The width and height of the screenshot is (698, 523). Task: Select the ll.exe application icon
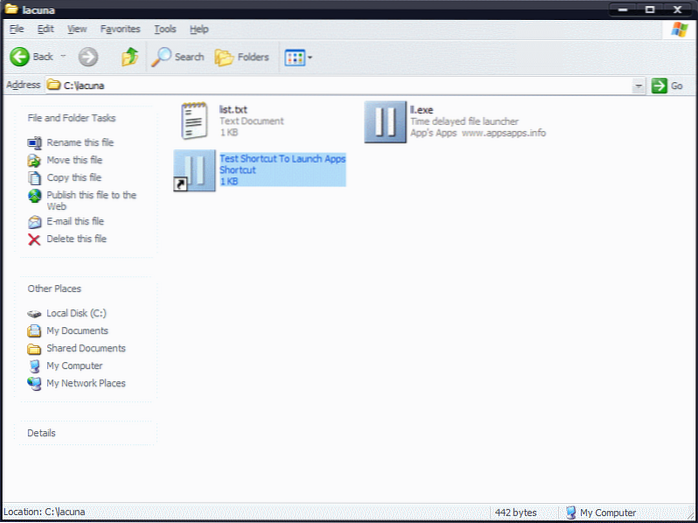pos(385,121)
